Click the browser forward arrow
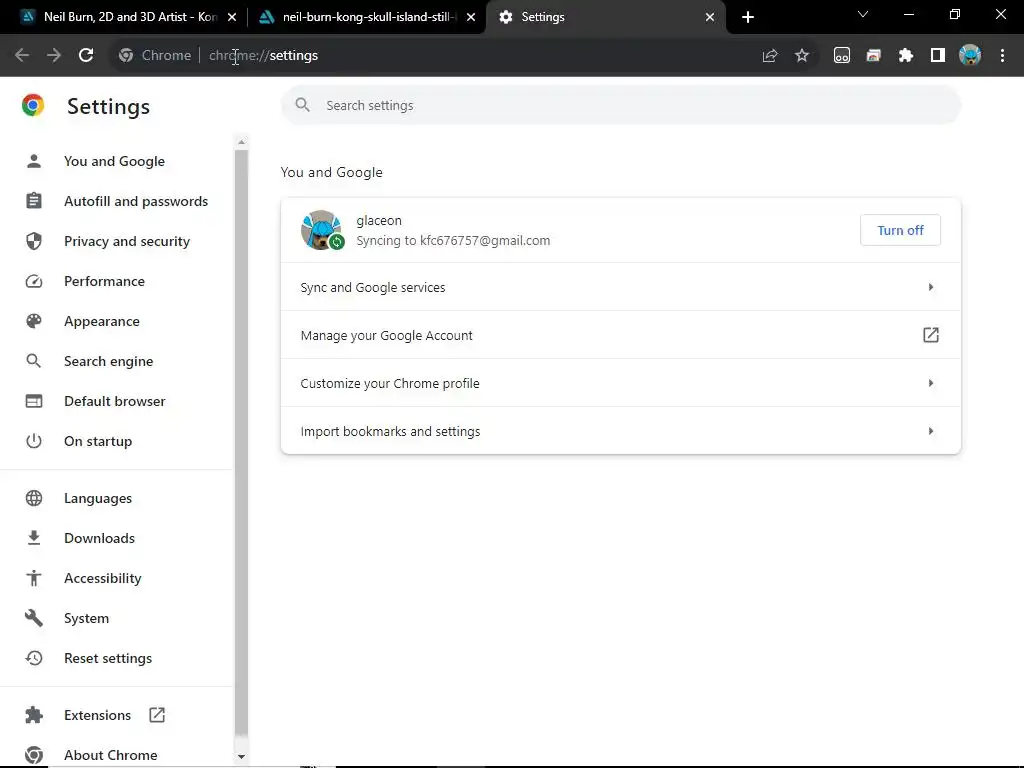This screenshot has width=1024, height=768. pyautogui.click(x=54, y=56)
